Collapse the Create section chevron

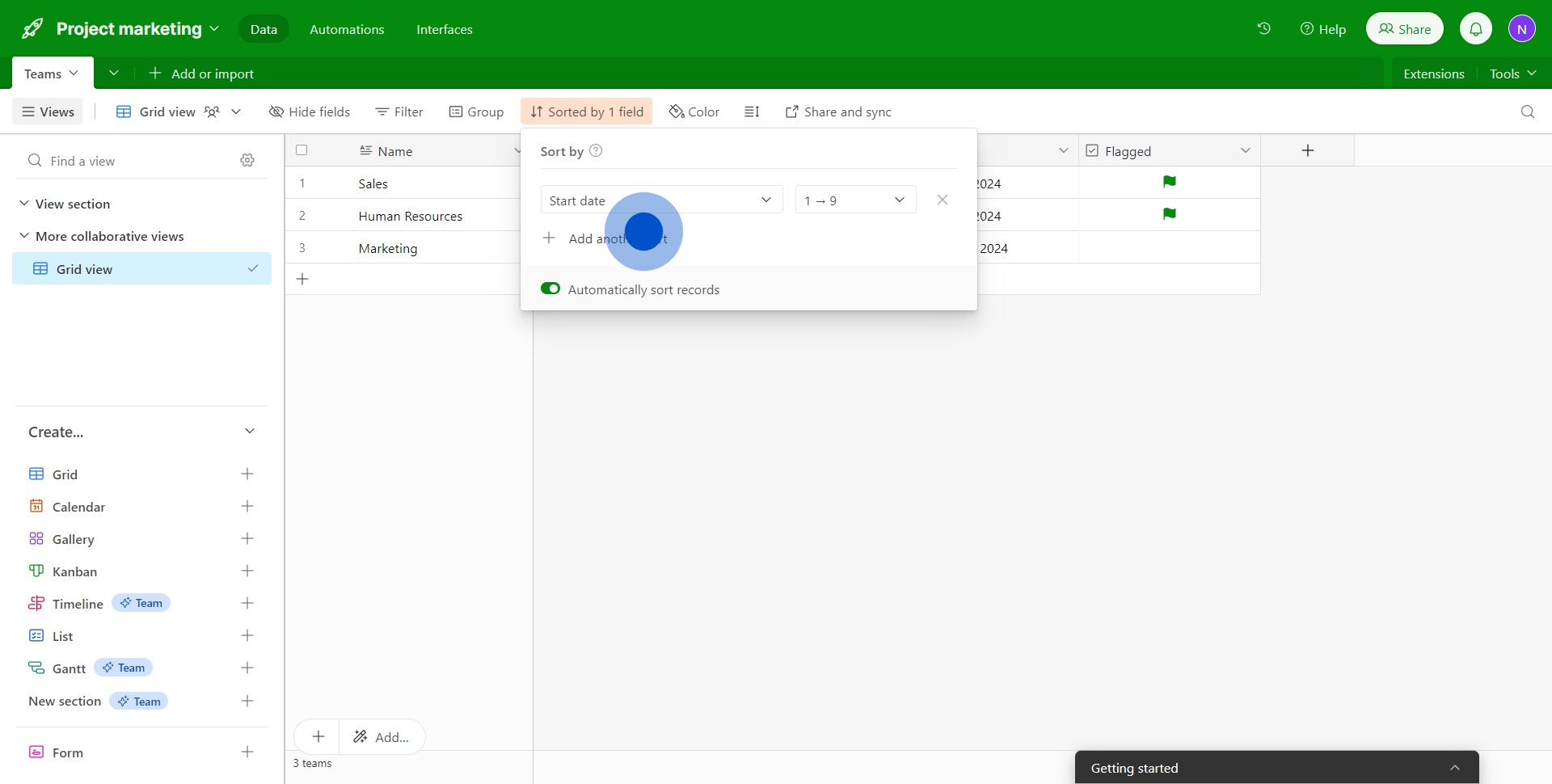(250, 432)
